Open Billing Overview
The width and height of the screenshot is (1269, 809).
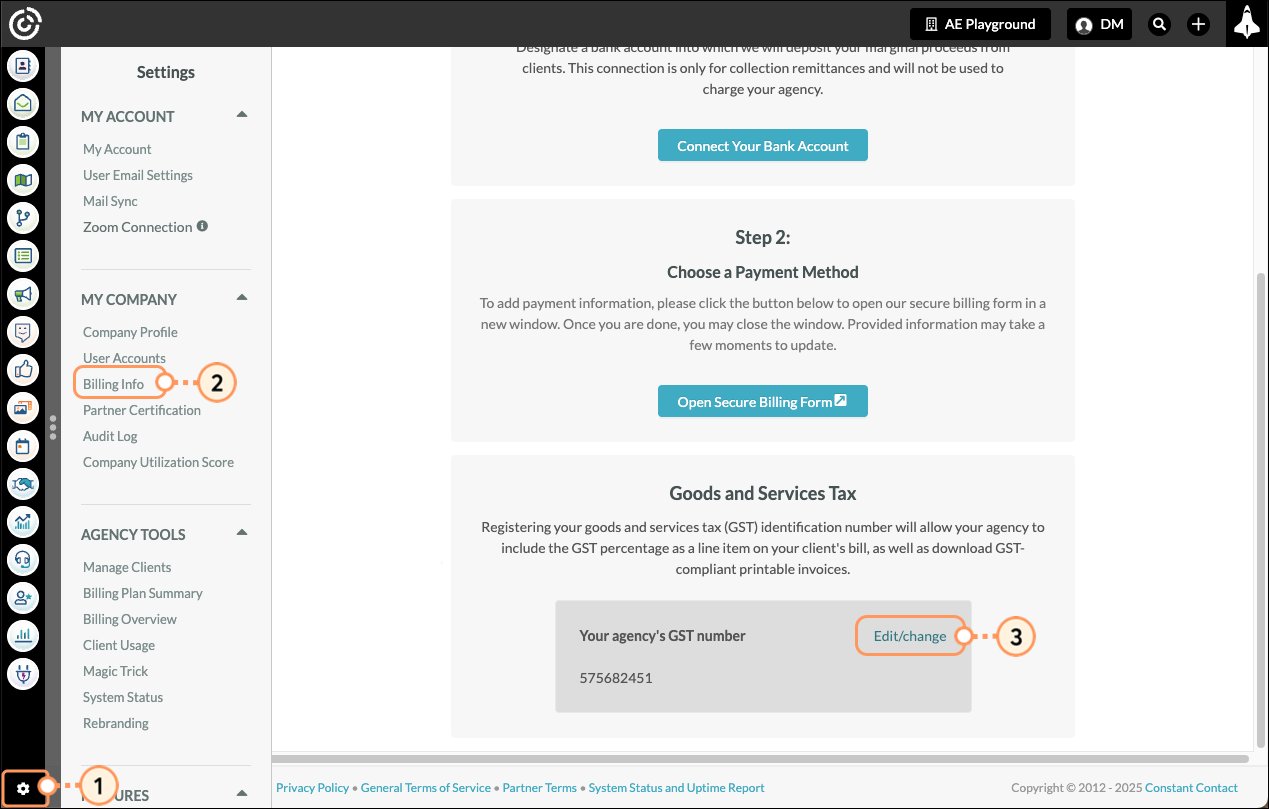(130, 619)
